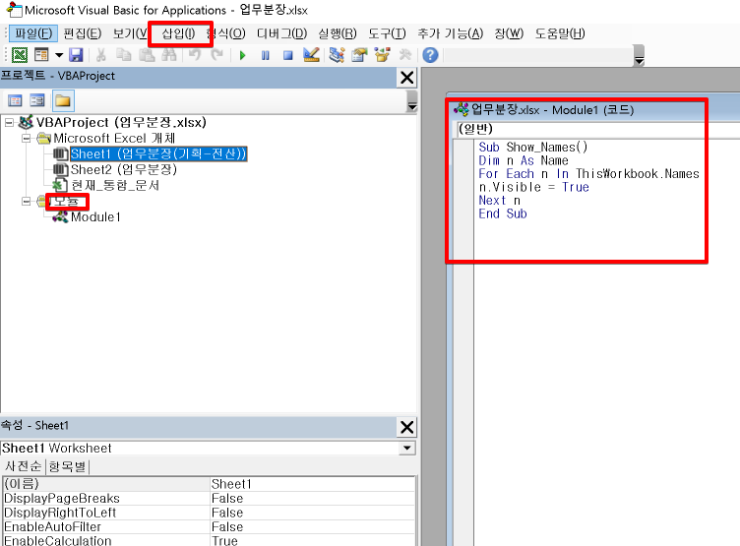Switch to the 항목별 tab

[x=67, y=466]
